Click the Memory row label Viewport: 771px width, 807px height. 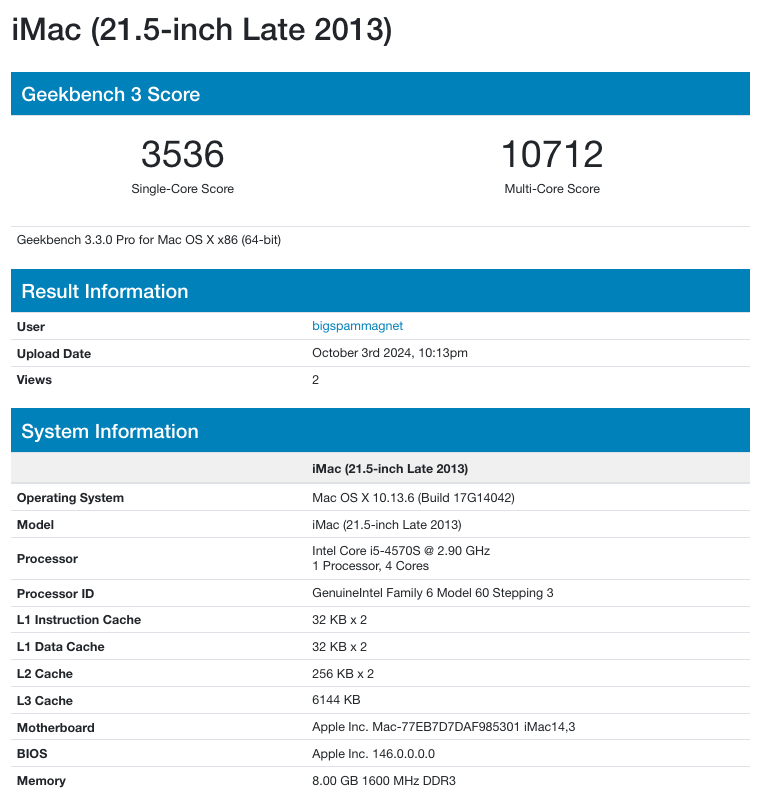[41, 781]
